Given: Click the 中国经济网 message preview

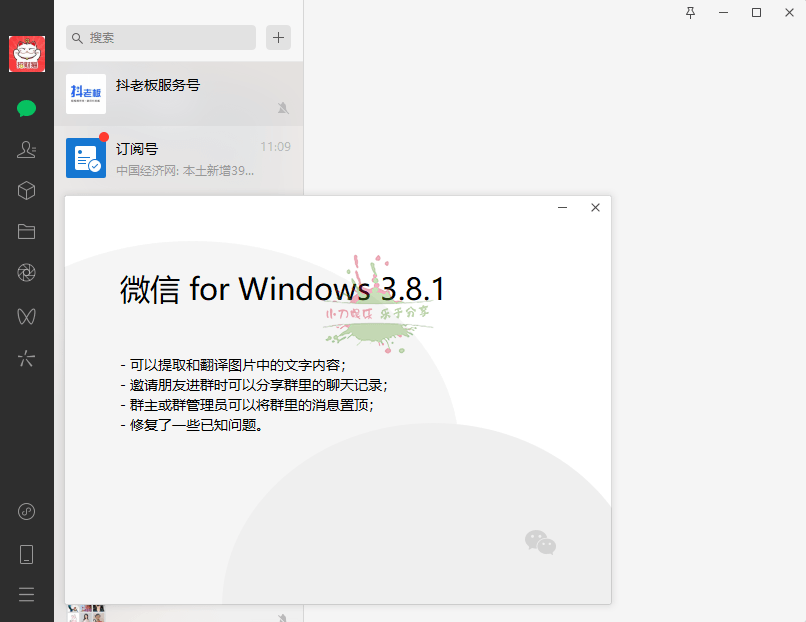Looking at the screenshot, I should point(185,171).
